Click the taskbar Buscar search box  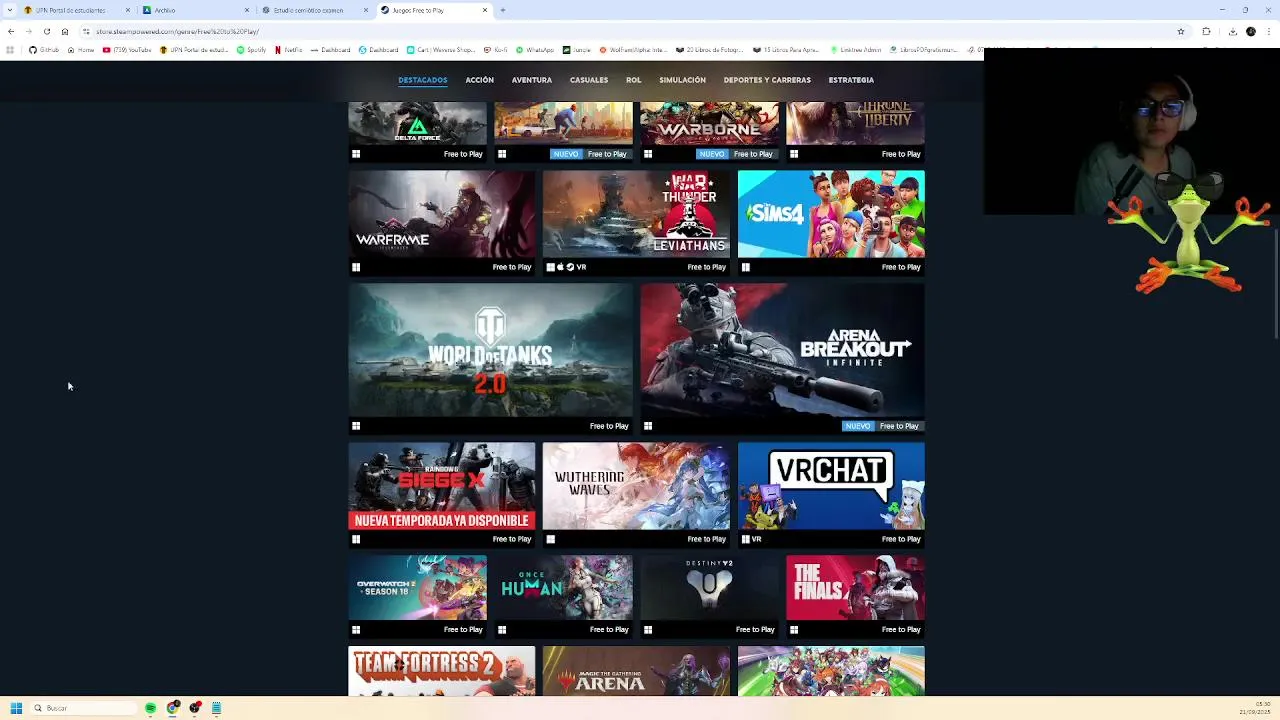(x=83, y=708)
